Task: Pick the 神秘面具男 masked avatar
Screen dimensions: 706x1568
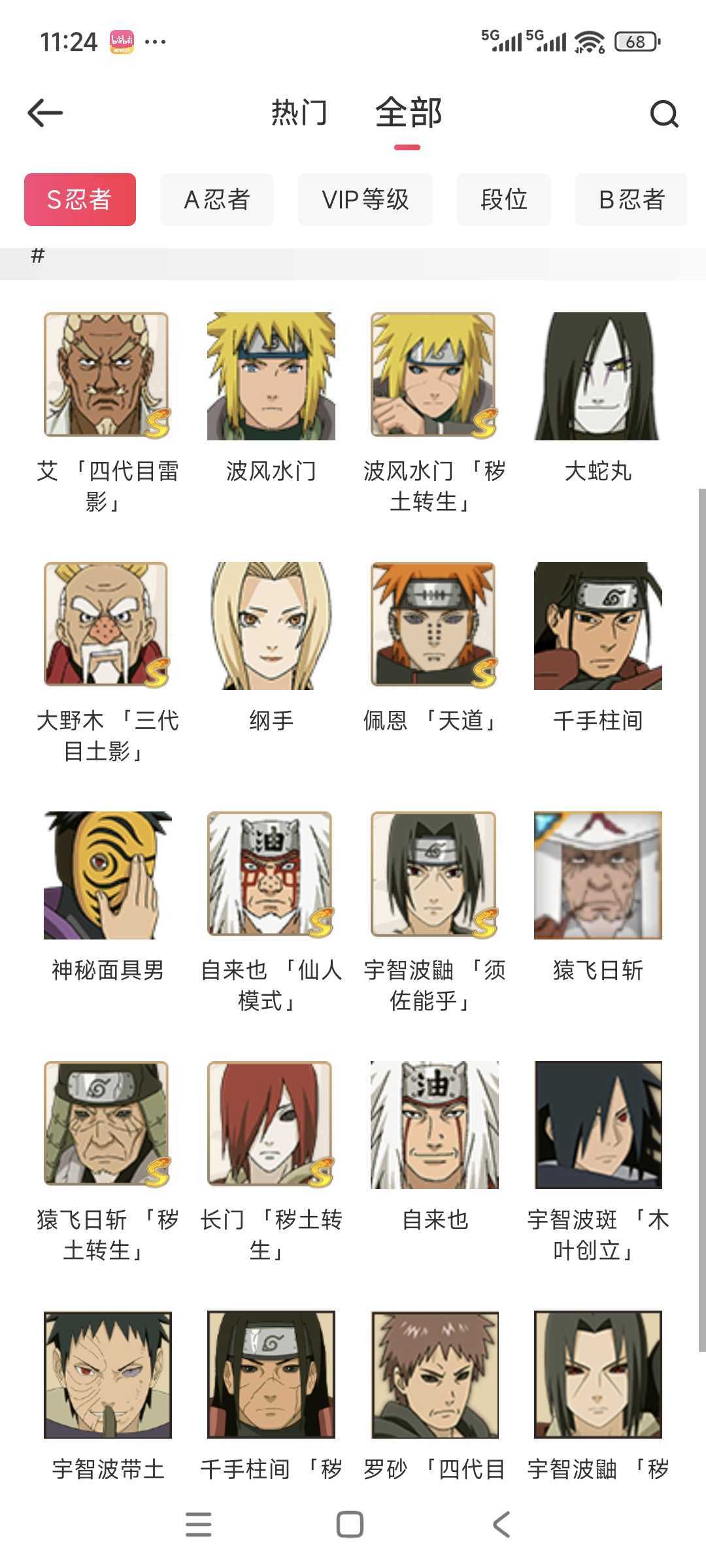Action: tap(108, 875)
